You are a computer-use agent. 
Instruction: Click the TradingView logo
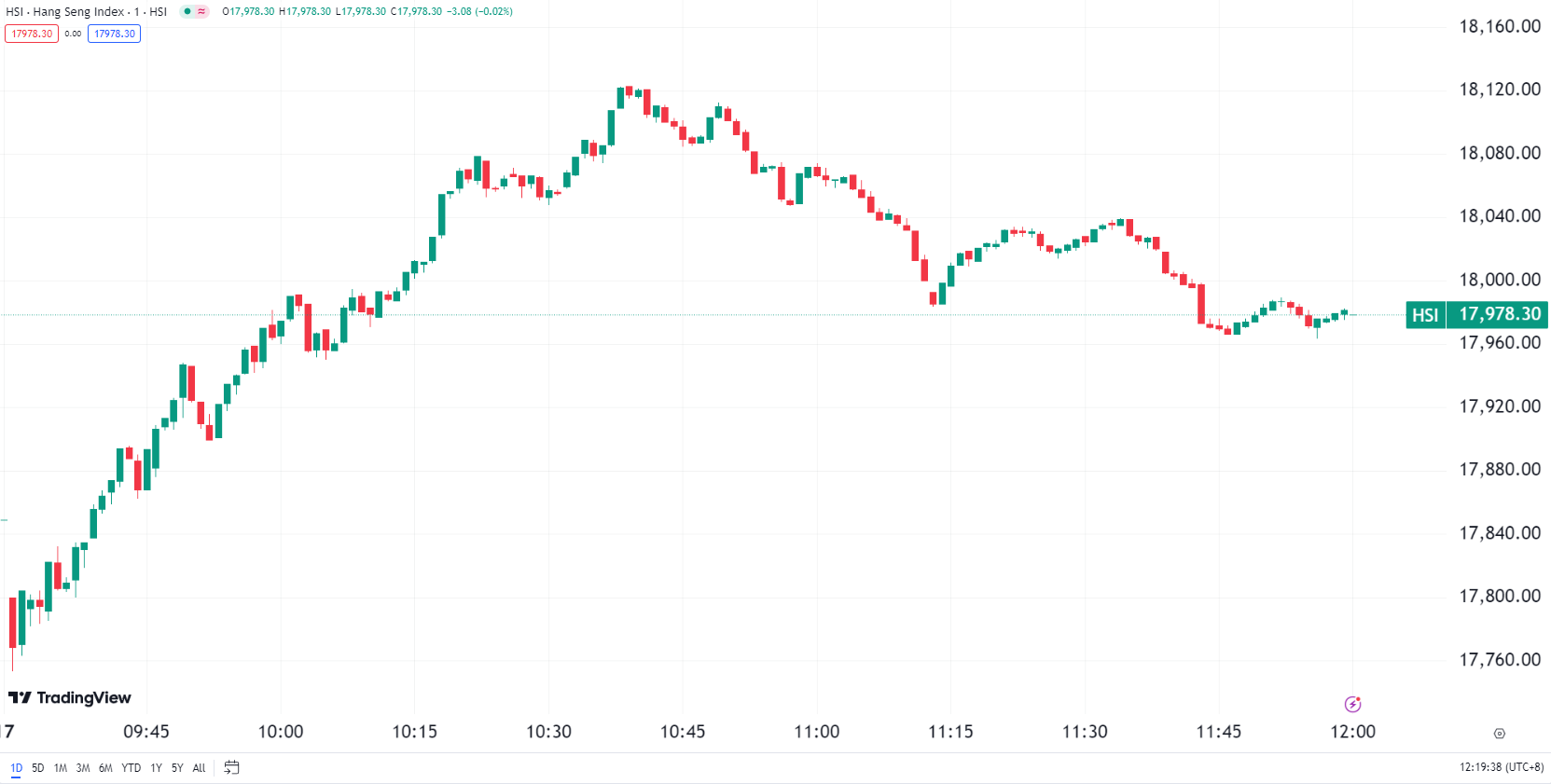point(70,697)
